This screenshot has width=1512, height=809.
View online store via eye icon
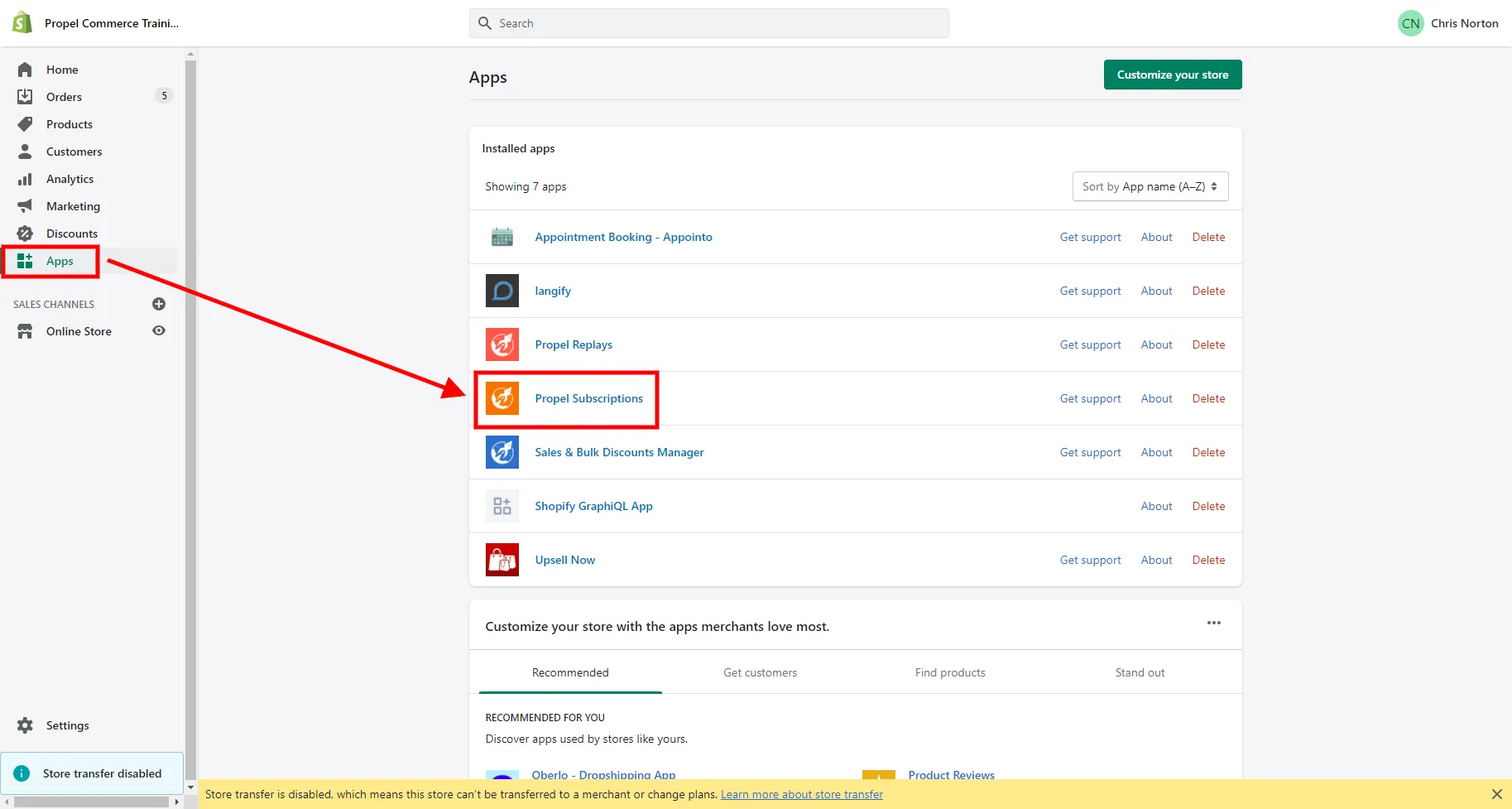[159, 330]
